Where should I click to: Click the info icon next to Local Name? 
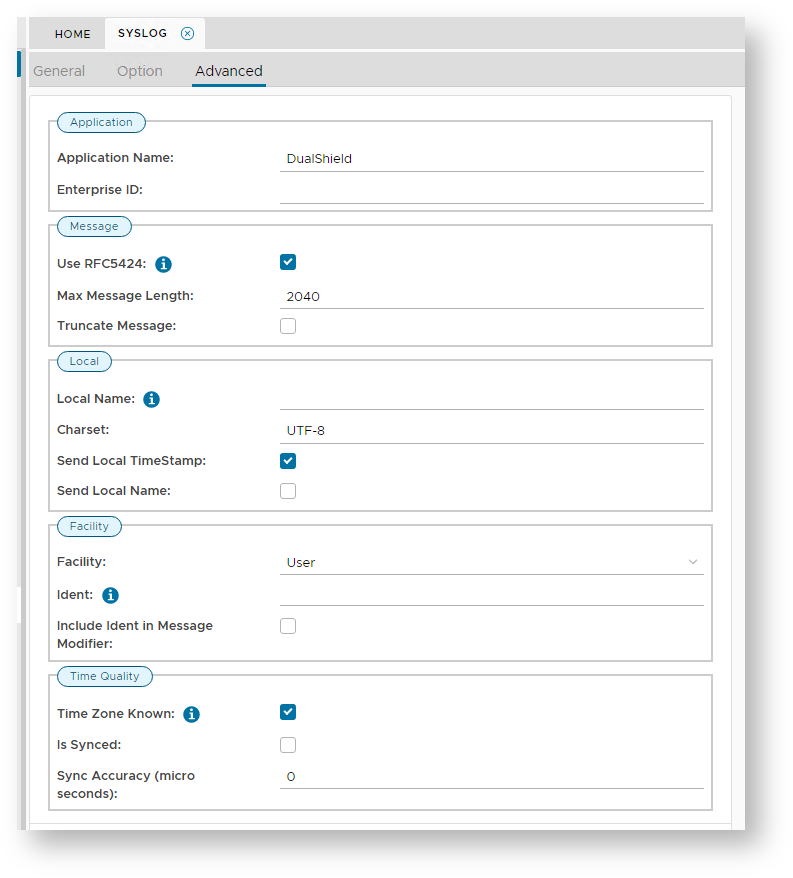151,398
